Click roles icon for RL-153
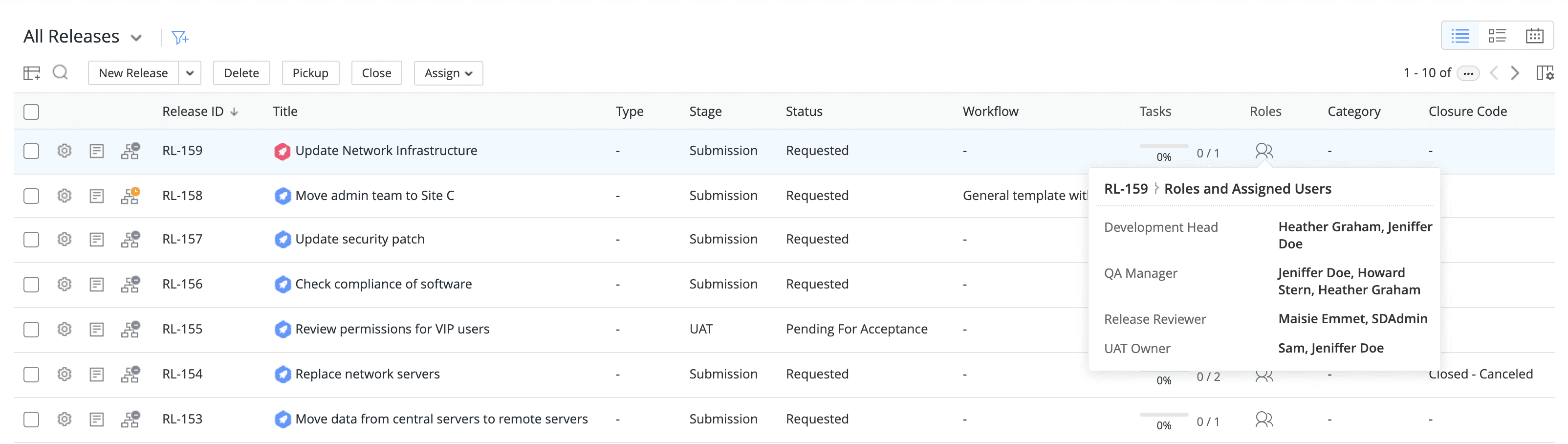 pos(1263,419)
